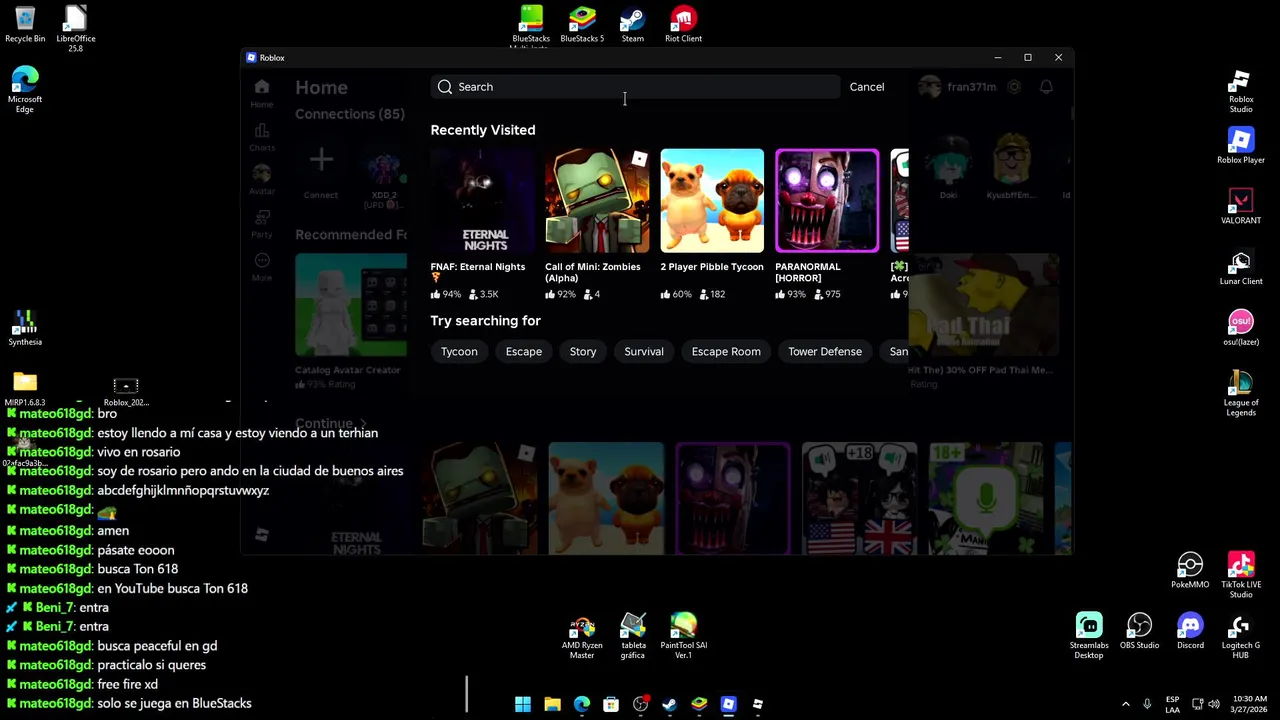Image resolution: width=1280 pixels, height=720 pixels.
Task: Open Roblox Player desktop icon
Action: tap(1241, 146)
